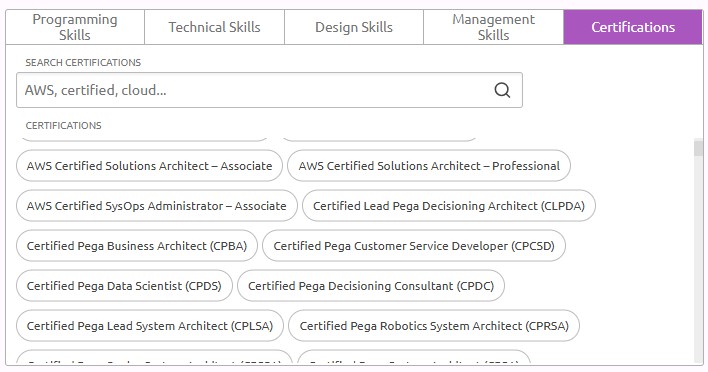Toggle AWS Certified Solutions Architect – Associate chip
The height and width of the screenshot is (372, 708).
pyautogui.click(x=149, y=166)
